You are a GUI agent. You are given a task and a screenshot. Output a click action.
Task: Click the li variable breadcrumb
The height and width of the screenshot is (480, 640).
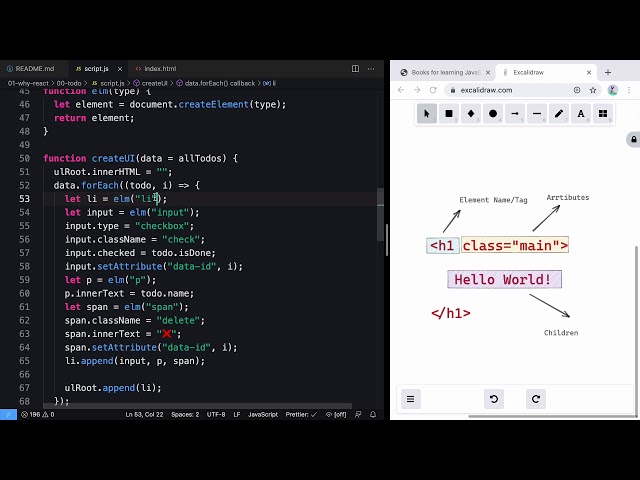[x=270, y=83]
